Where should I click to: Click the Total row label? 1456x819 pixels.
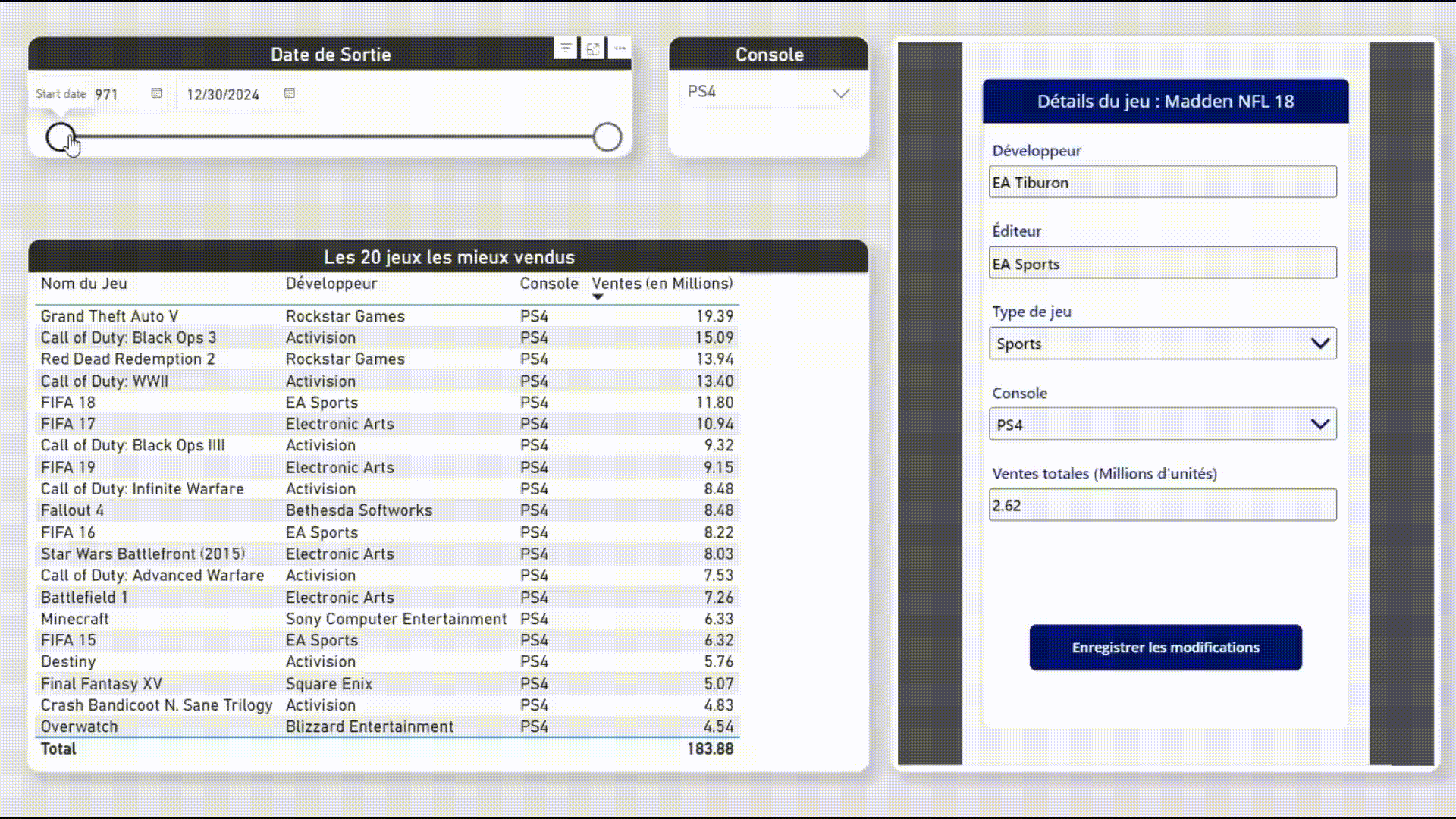pyautogui.click(x=58, y=749)
